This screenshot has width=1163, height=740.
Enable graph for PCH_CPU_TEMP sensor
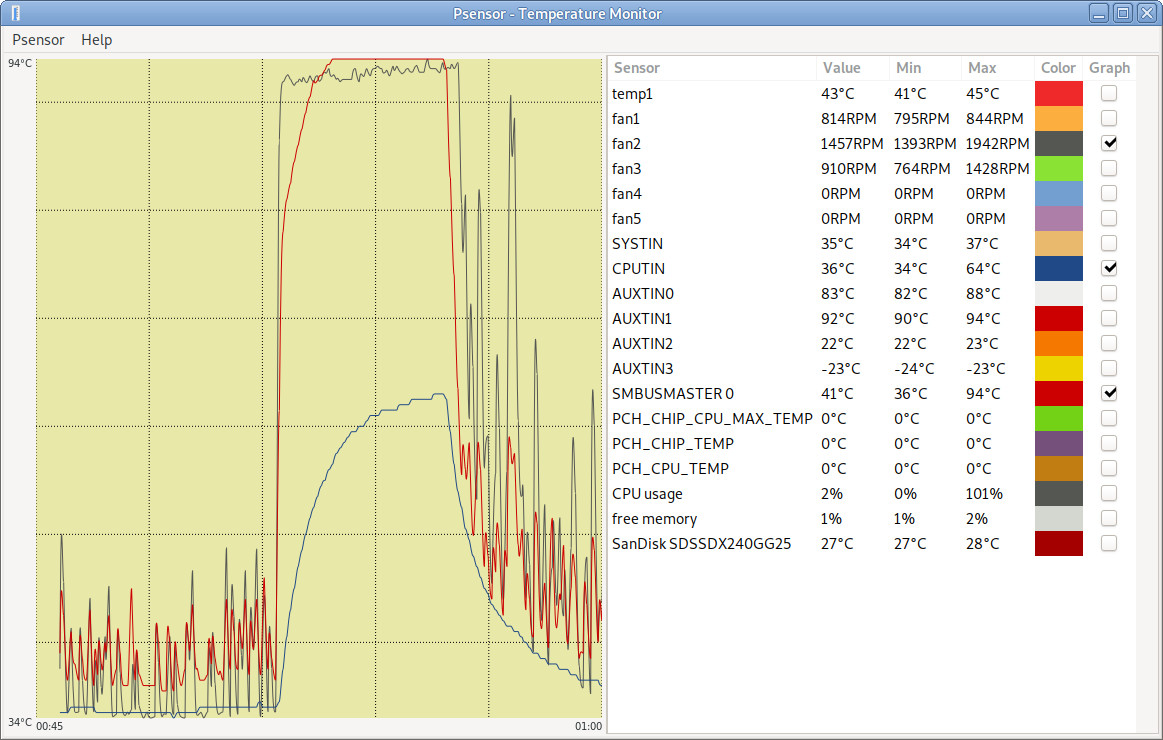pyautogui.click(x=1109, y=469)
